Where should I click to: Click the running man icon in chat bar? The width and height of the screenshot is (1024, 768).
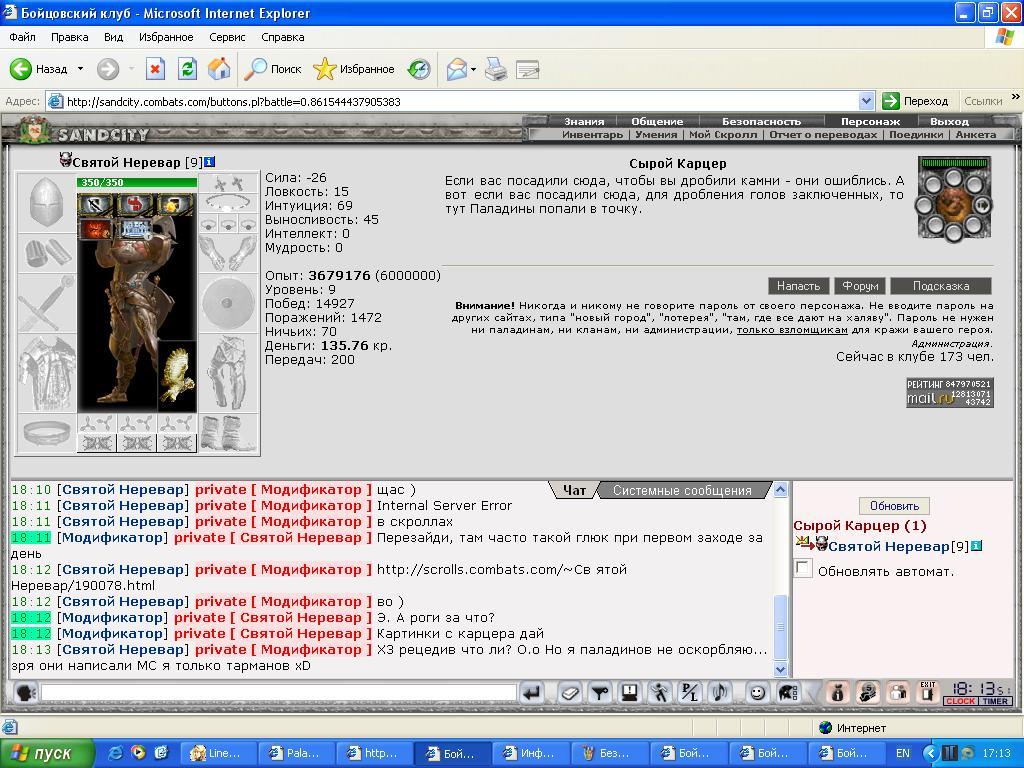660,692
